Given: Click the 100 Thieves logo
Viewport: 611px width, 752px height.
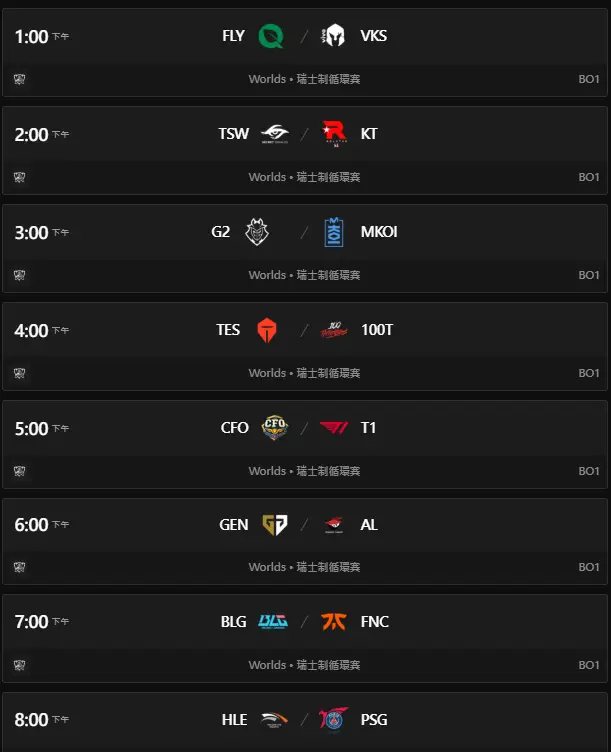Looking at the screenshot, I should coord(334,330).
